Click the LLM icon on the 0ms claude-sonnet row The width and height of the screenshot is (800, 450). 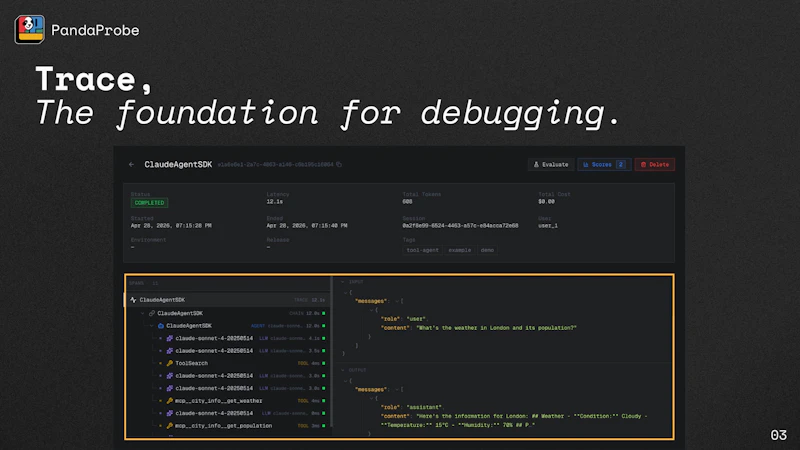pos(170,413)
